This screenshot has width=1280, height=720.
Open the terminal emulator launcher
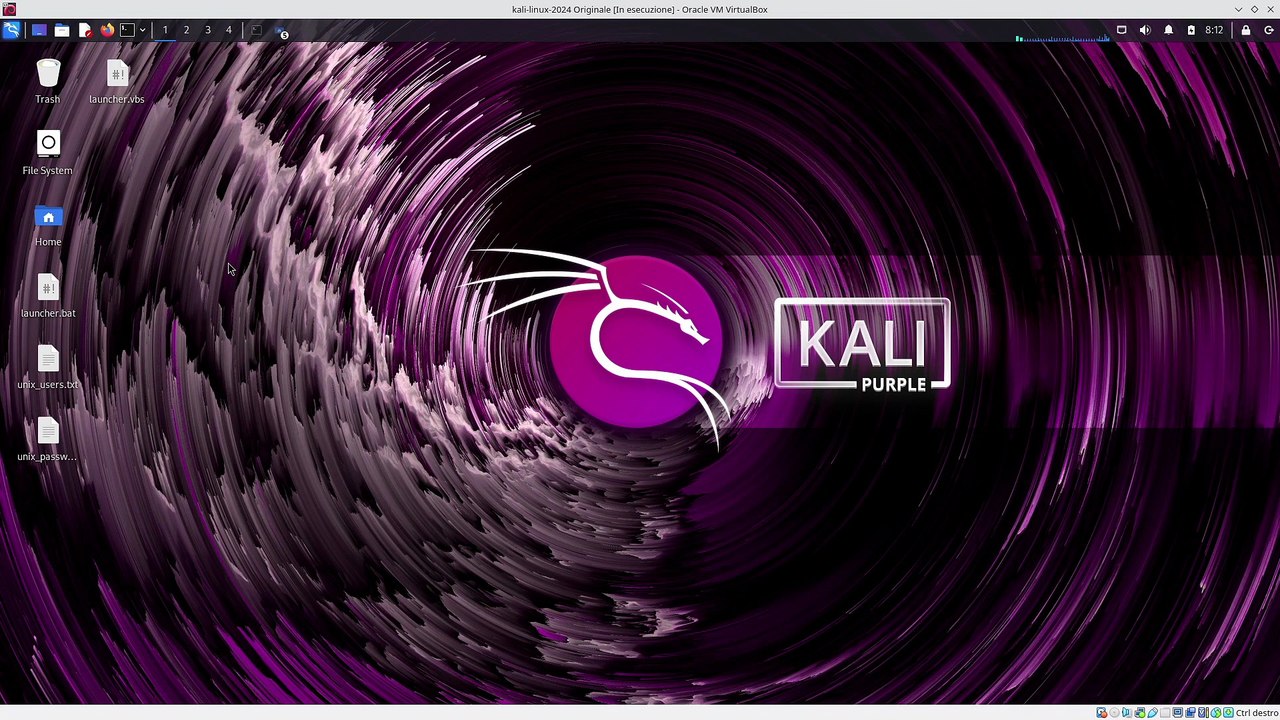(x=127, y=30)
